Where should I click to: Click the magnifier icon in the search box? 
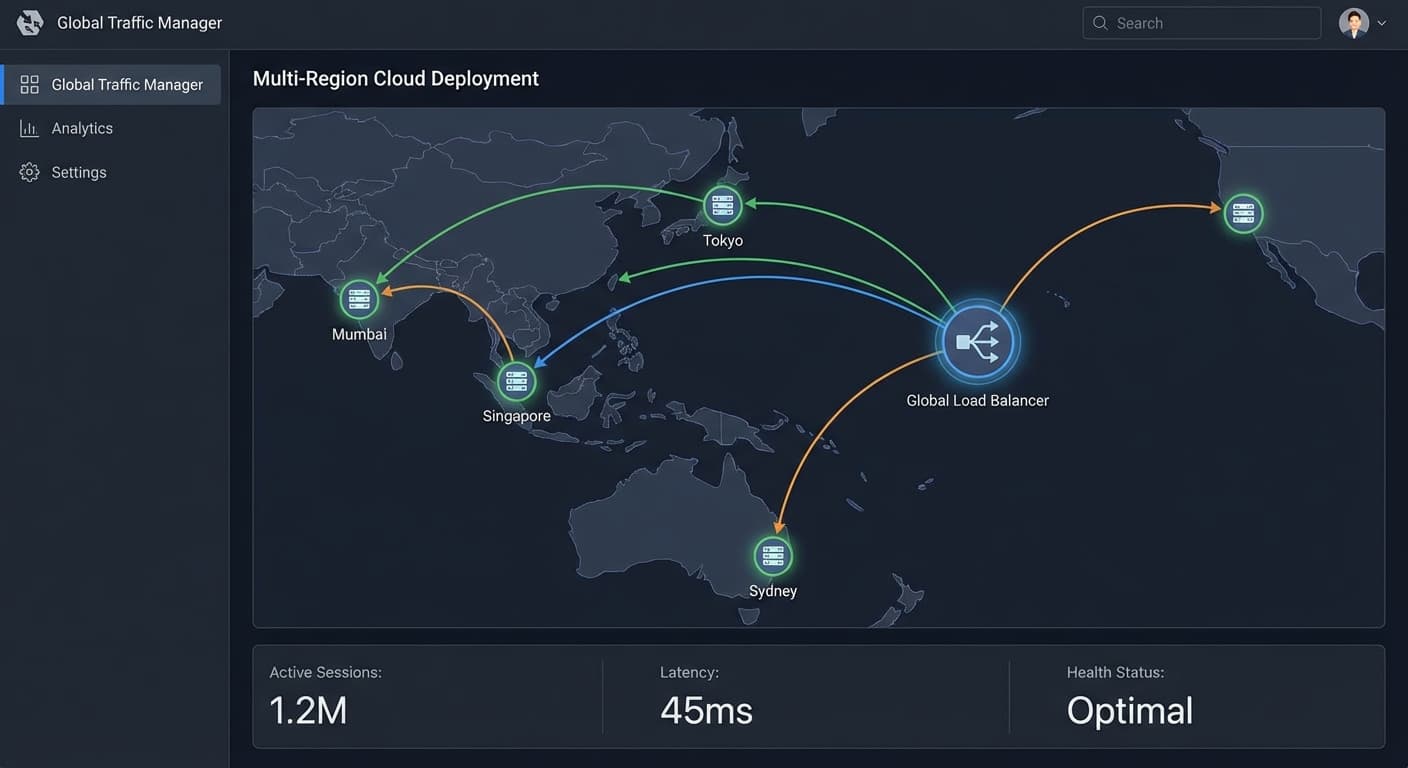1100,23
